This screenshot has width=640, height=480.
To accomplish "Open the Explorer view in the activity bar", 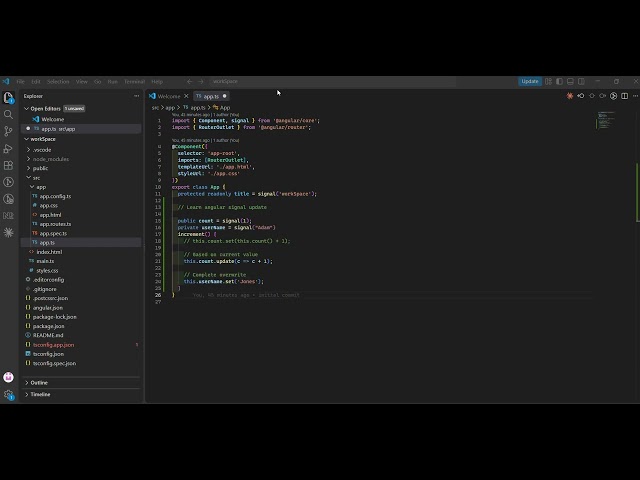I will tap(8, 98).
